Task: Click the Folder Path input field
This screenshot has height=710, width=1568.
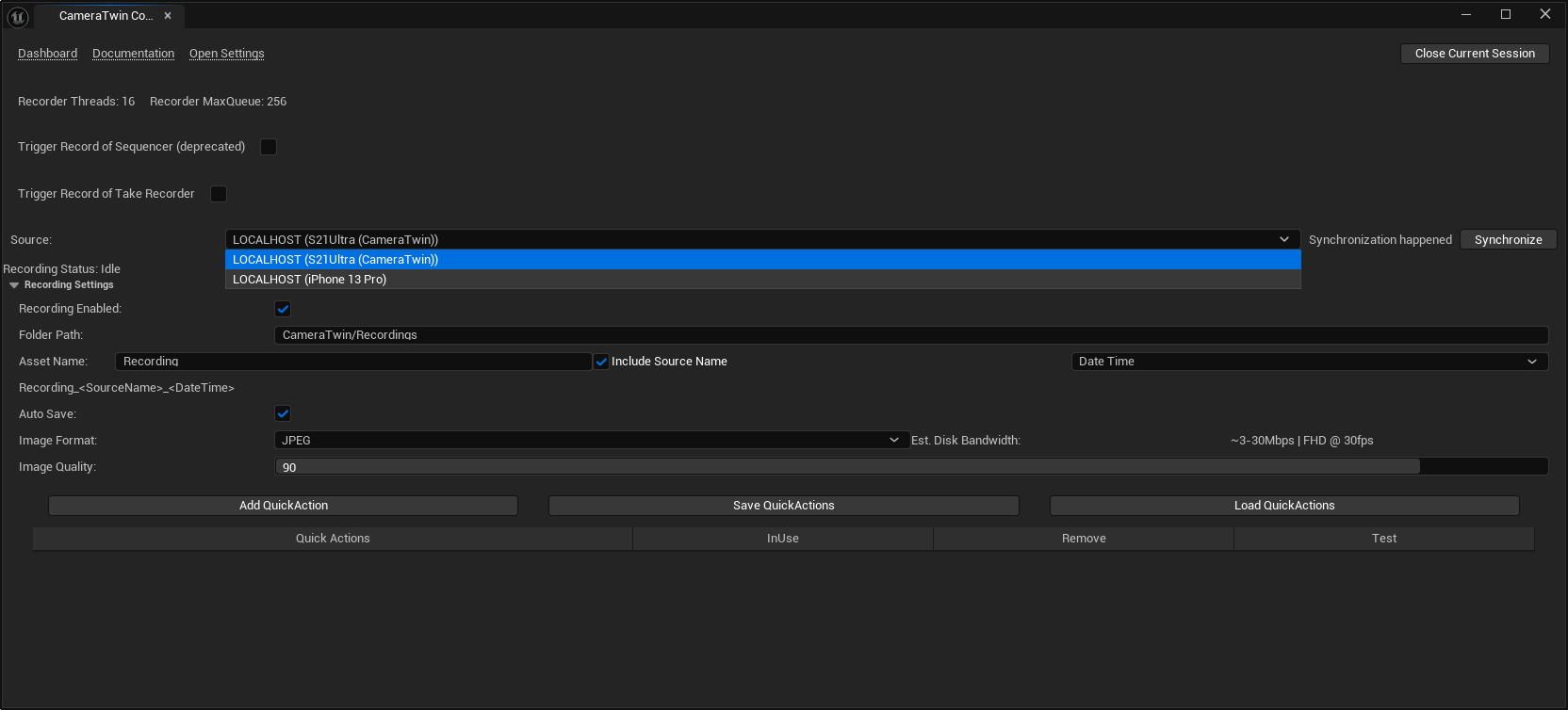Action: (910, 335)
